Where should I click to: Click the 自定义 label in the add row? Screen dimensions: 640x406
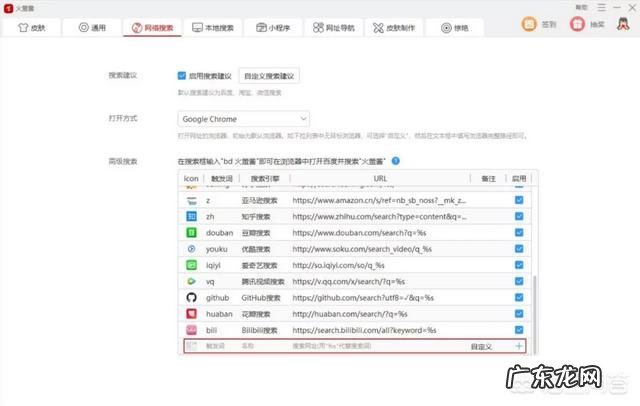coord(481,346)
